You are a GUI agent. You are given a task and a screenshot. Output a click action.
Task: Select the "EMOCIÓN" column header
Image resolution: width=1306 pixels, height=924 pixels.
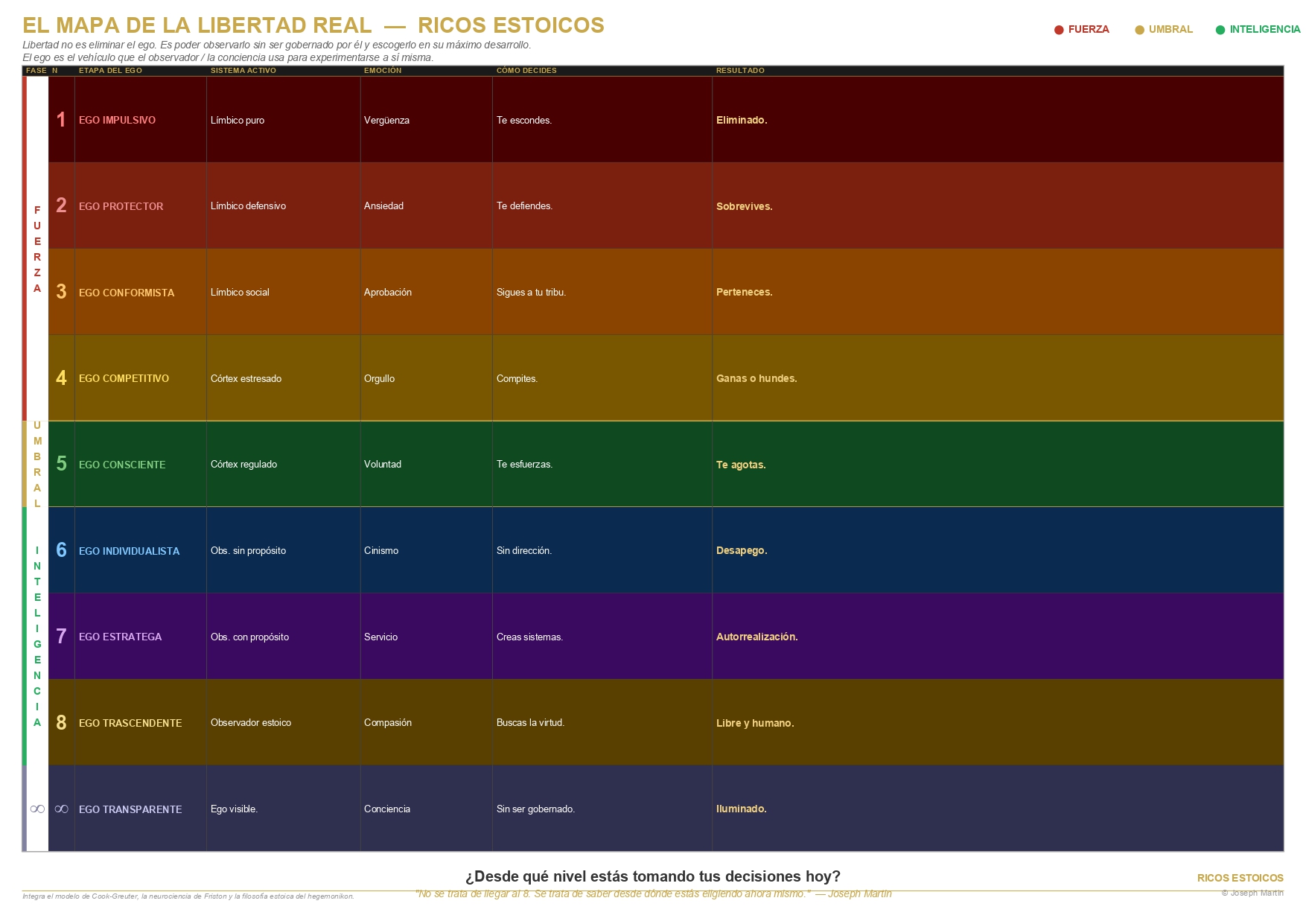point(383,71)
